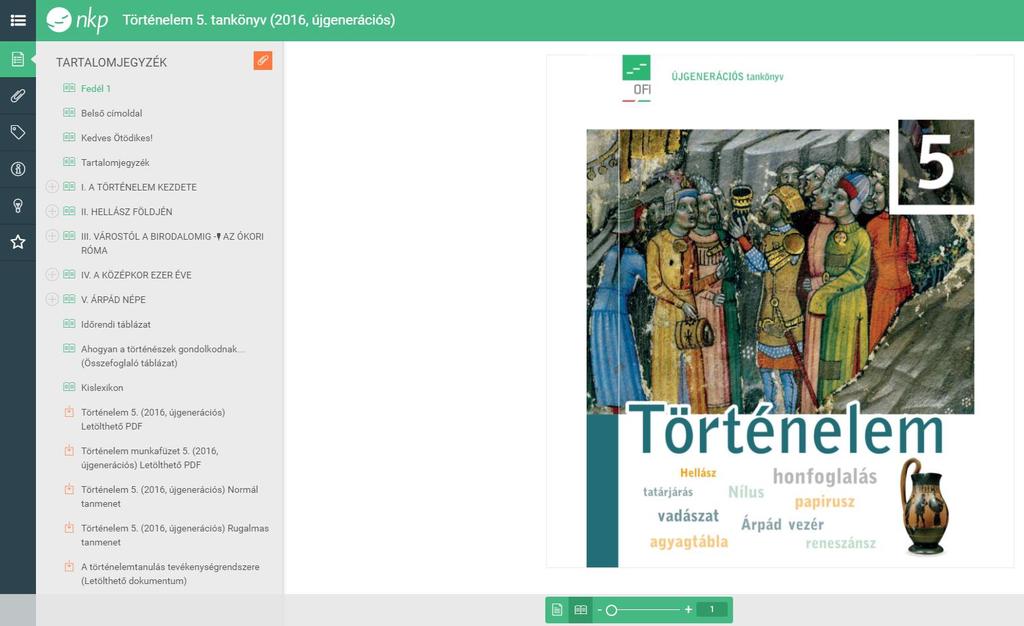Open the Kislexikon entry
Image resolution: width=1024 pixels, height=626 pixels.
coord(102,388)
